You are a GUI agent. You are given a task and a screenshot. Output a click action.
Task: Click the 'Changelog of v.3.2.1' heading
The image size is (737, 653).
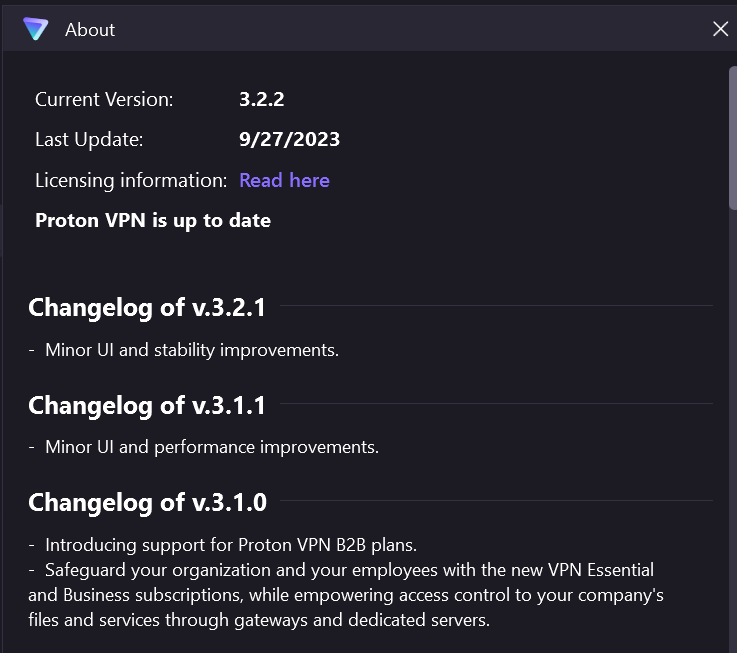[147, 307]
